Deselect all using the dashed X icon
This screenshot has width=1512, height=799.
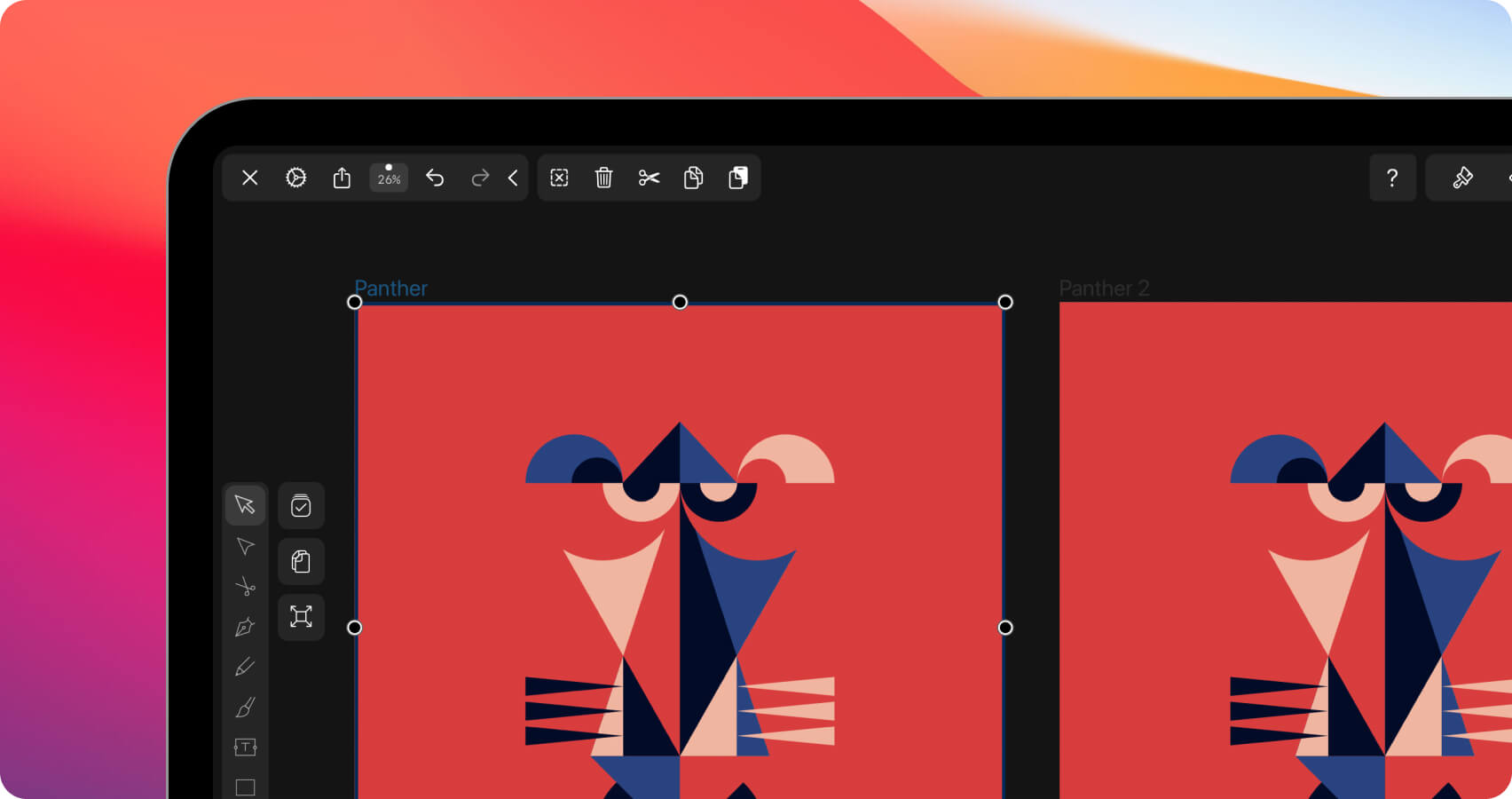pos(559,178)
